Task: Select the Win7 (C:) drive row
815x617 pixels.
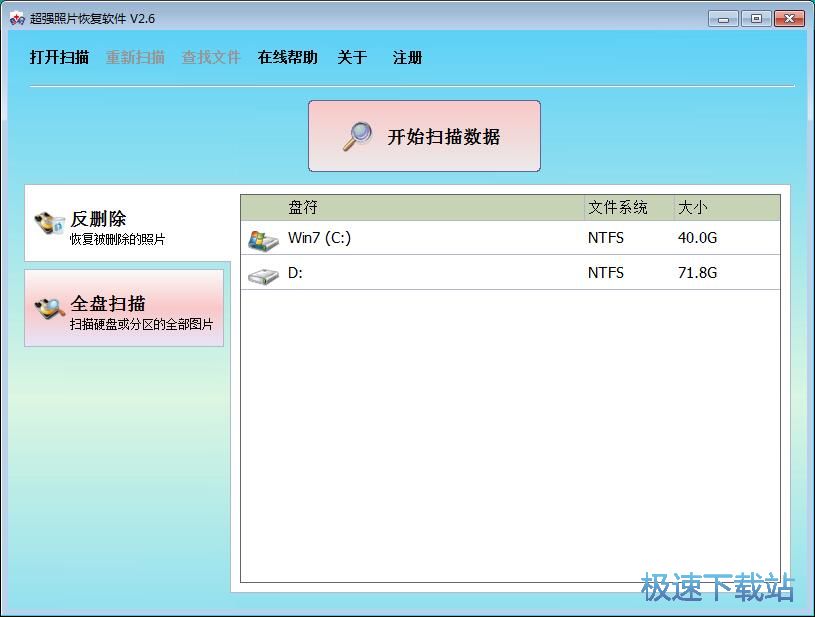Action: (x=510, y=238)
